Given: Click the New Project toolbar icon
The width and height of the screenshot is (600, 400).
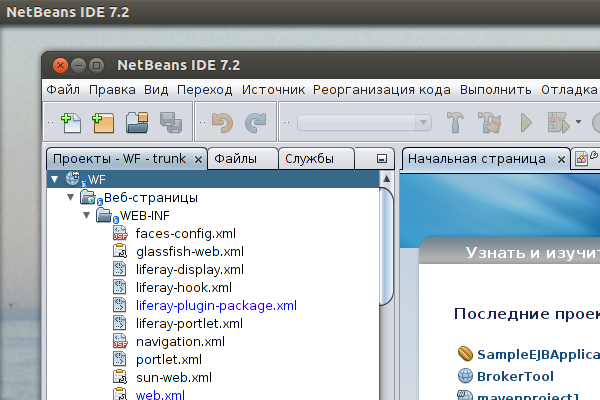Looking at the screenshot, I should point(103,123).
